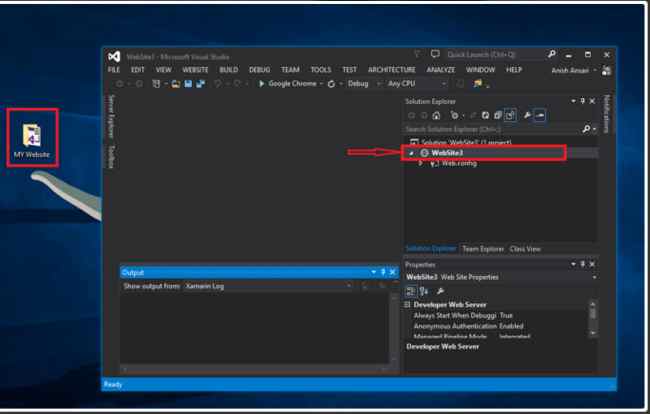The height and width of the screenshot is (414, 650).
Task: Open the Properties object selector dropdown
Action: click(x=594, y=277)
